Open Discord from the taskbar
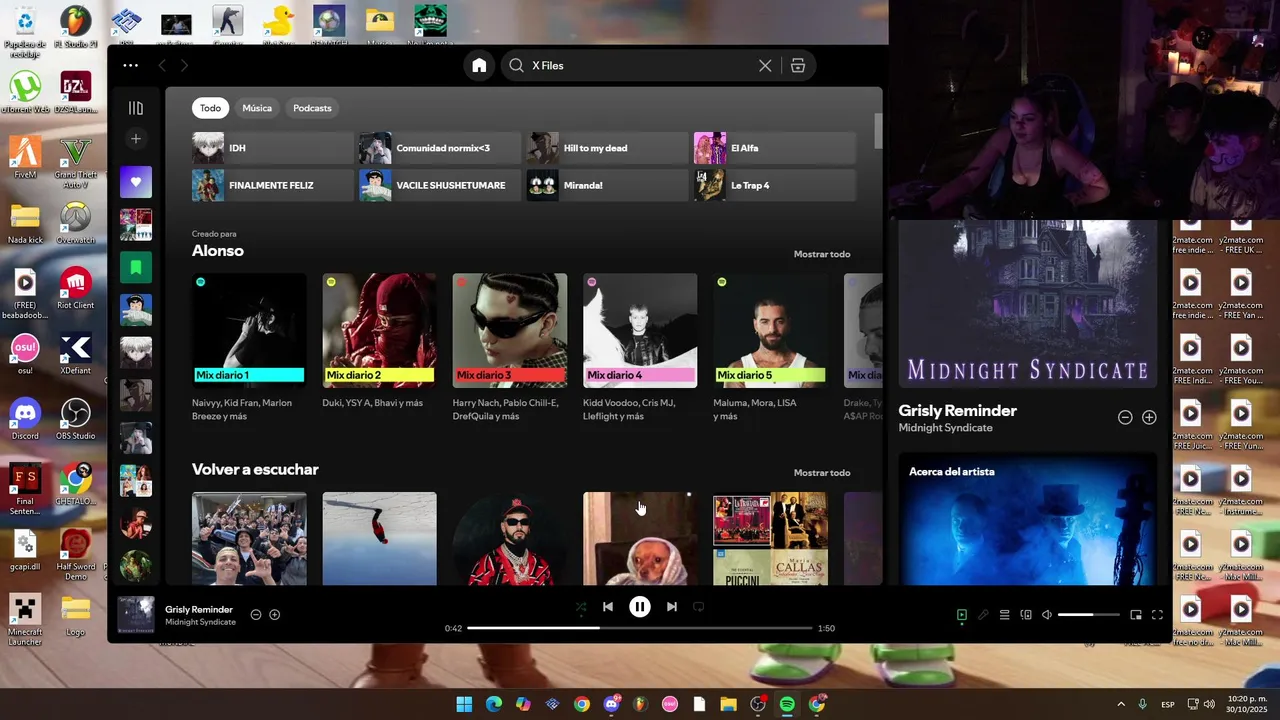The width and height of the screenshot is (1280, 720). click(611, 704)
